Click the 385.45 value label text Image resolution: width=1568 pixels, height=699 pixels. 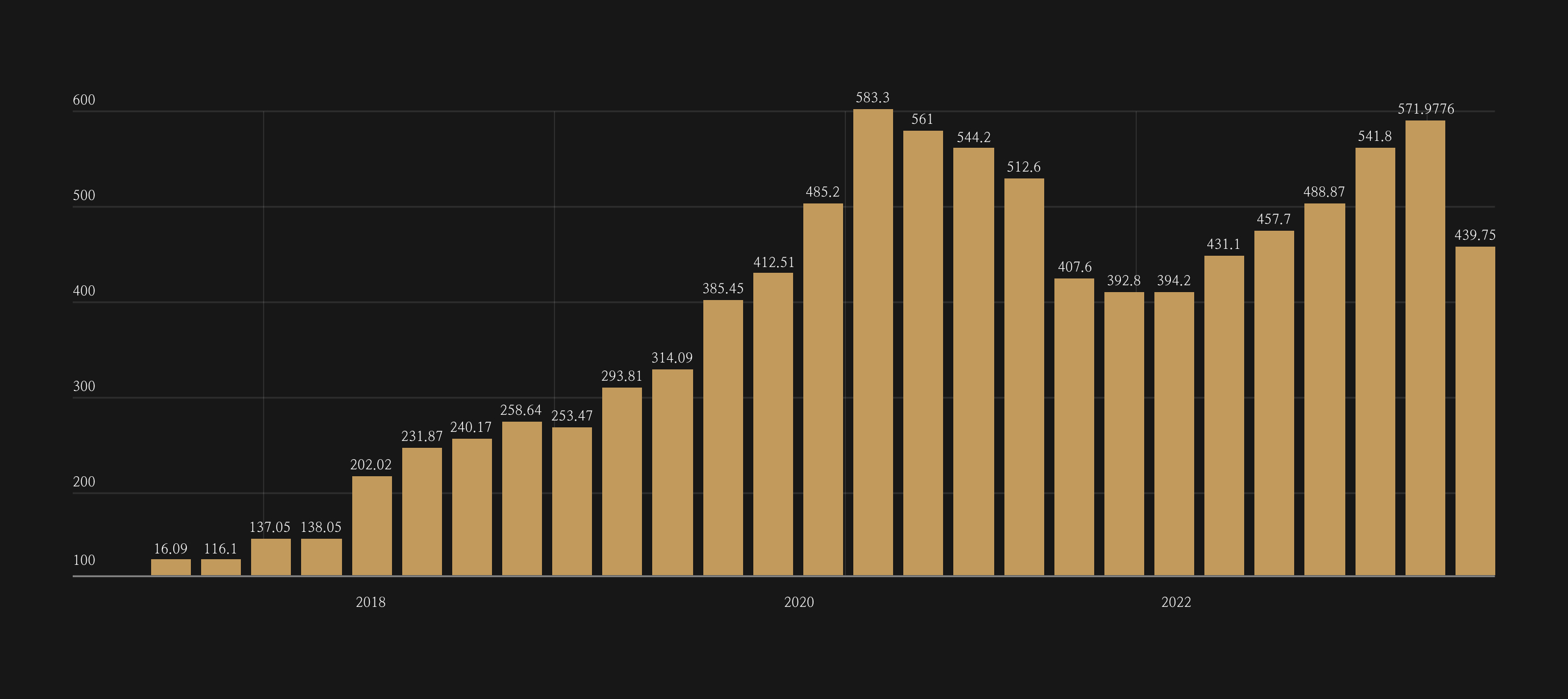tap(723, 289)
